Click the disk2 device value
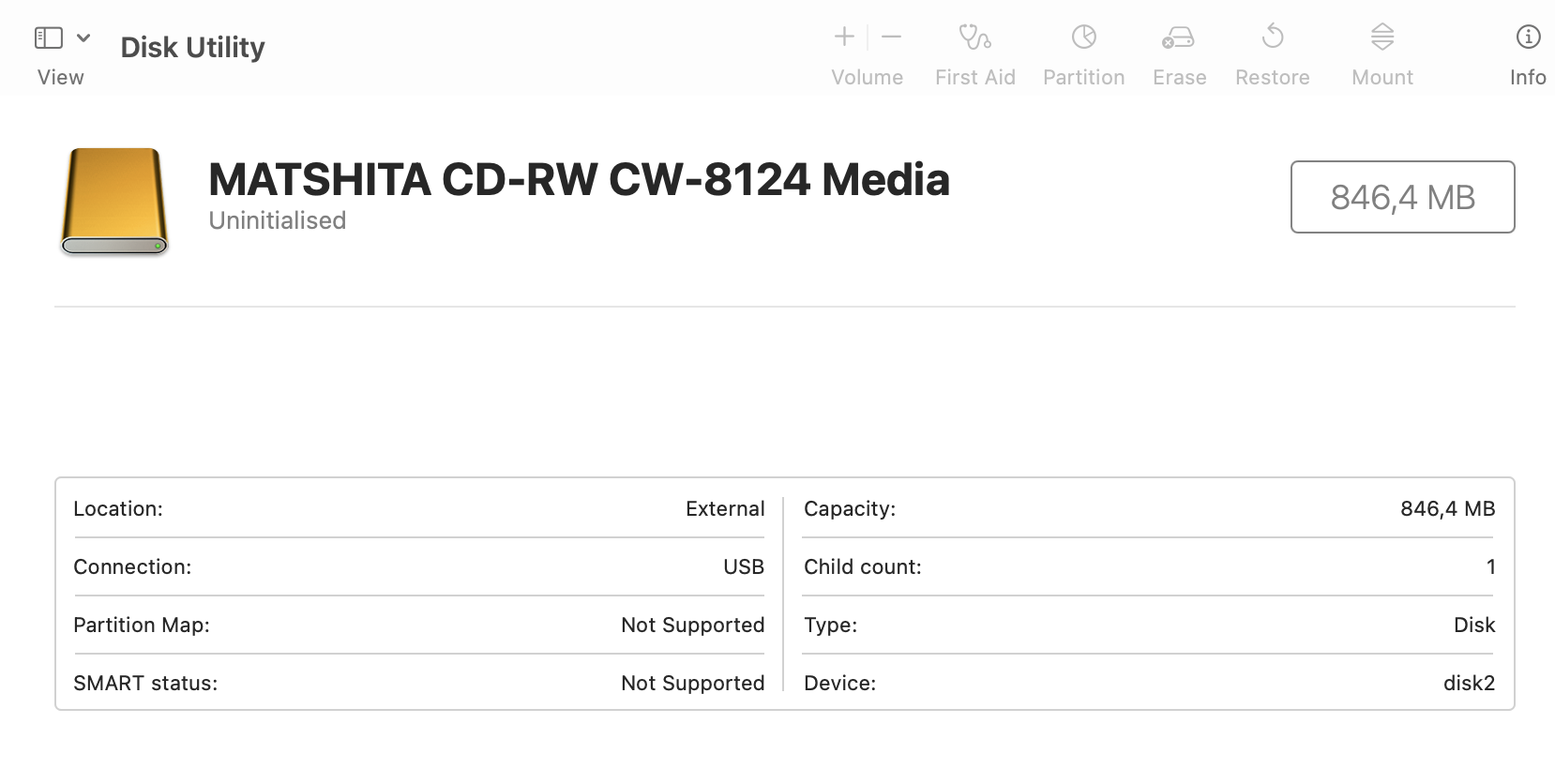The width and height of the screenshot is (1555, 784). 1469,683
